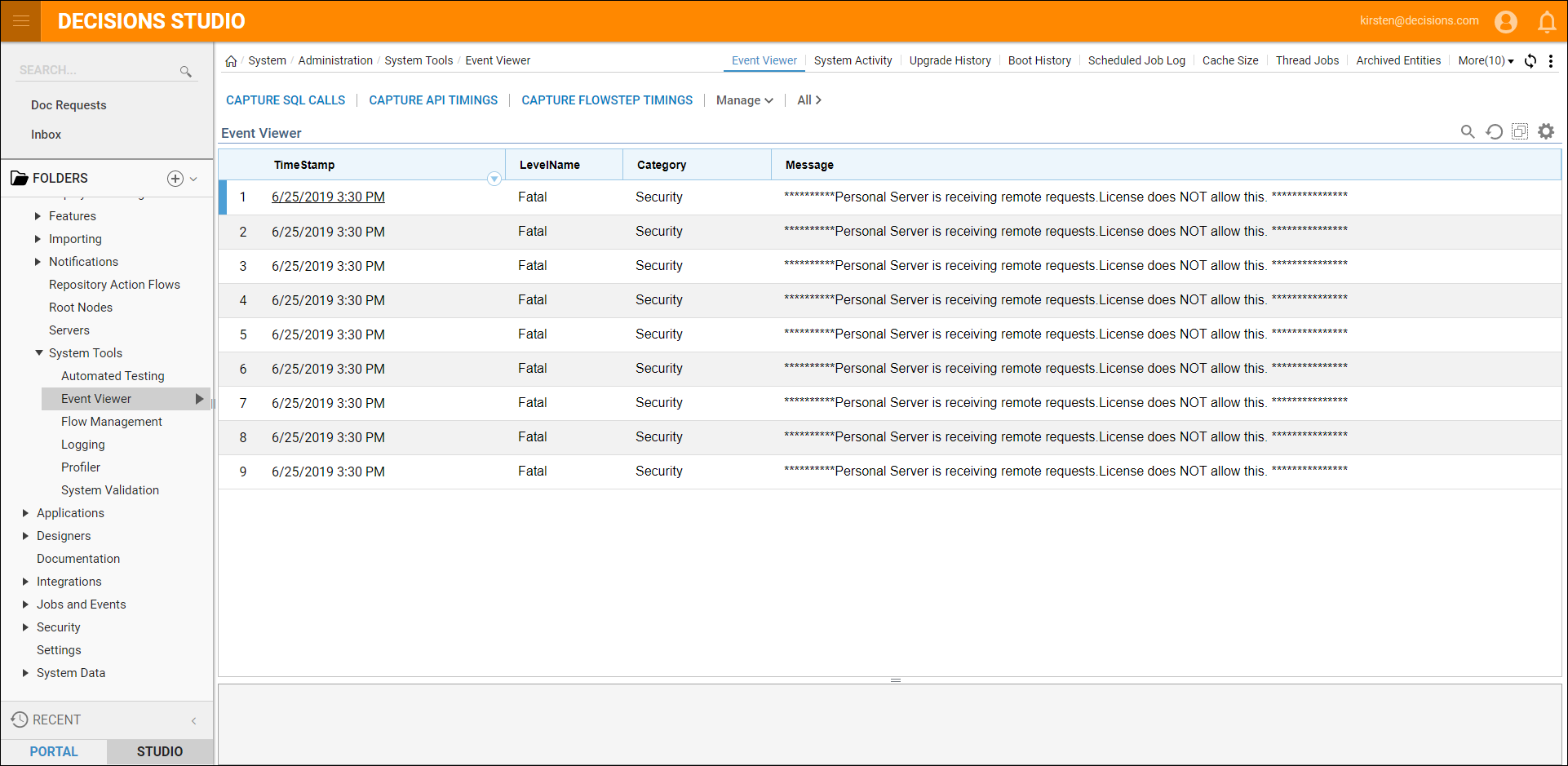Screen dimensions: 1568x766
Task: Expand the Designers tree node
Action: point(25,536)
